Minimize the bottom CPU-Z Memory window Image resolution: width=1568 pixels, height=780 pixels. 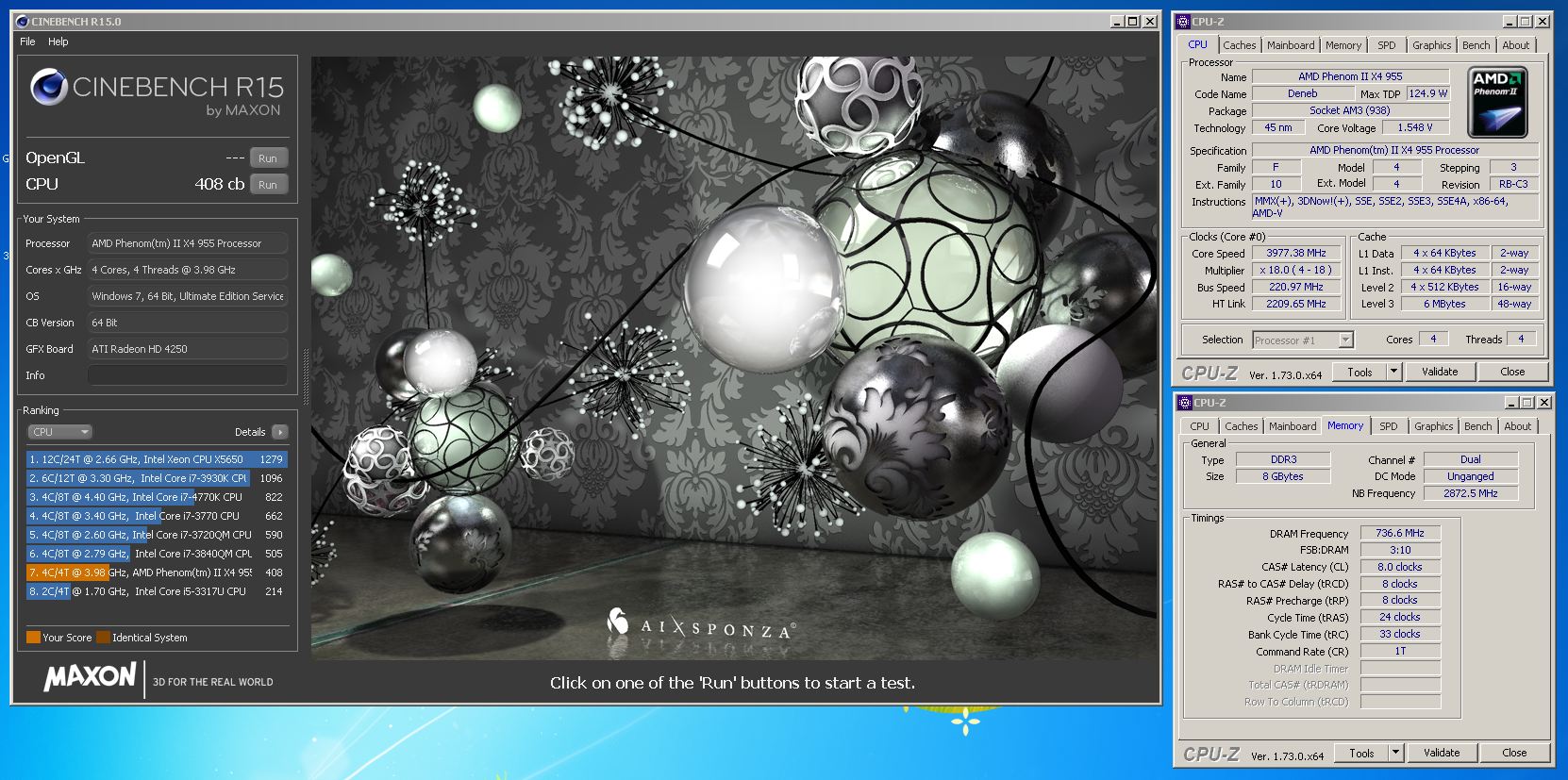1512,403
